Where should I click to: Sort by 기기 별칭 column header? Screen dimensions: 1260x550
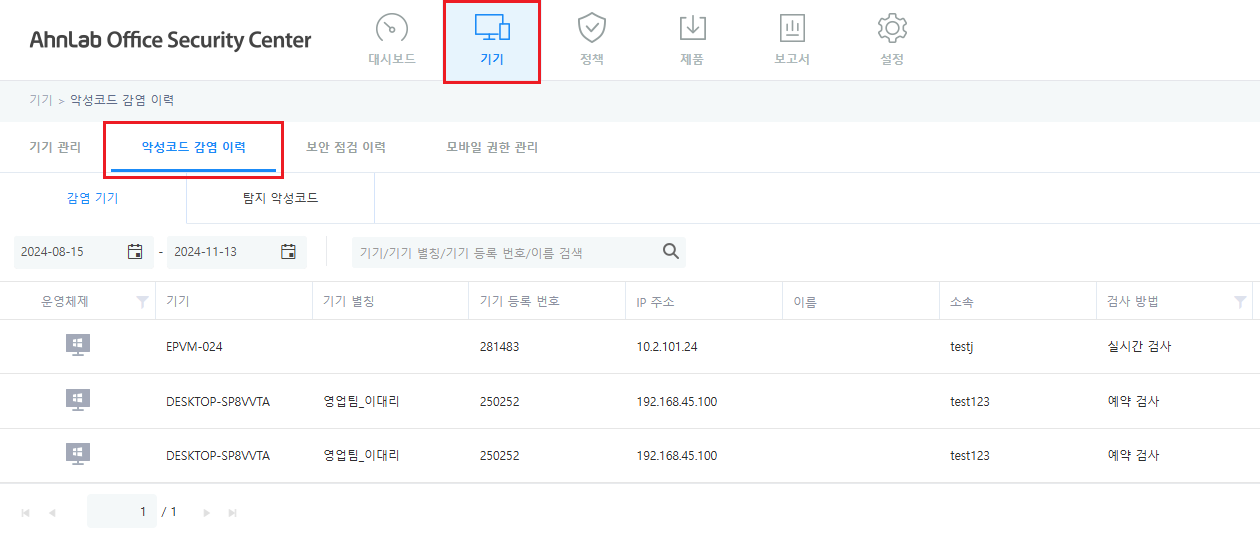point(348,302)
